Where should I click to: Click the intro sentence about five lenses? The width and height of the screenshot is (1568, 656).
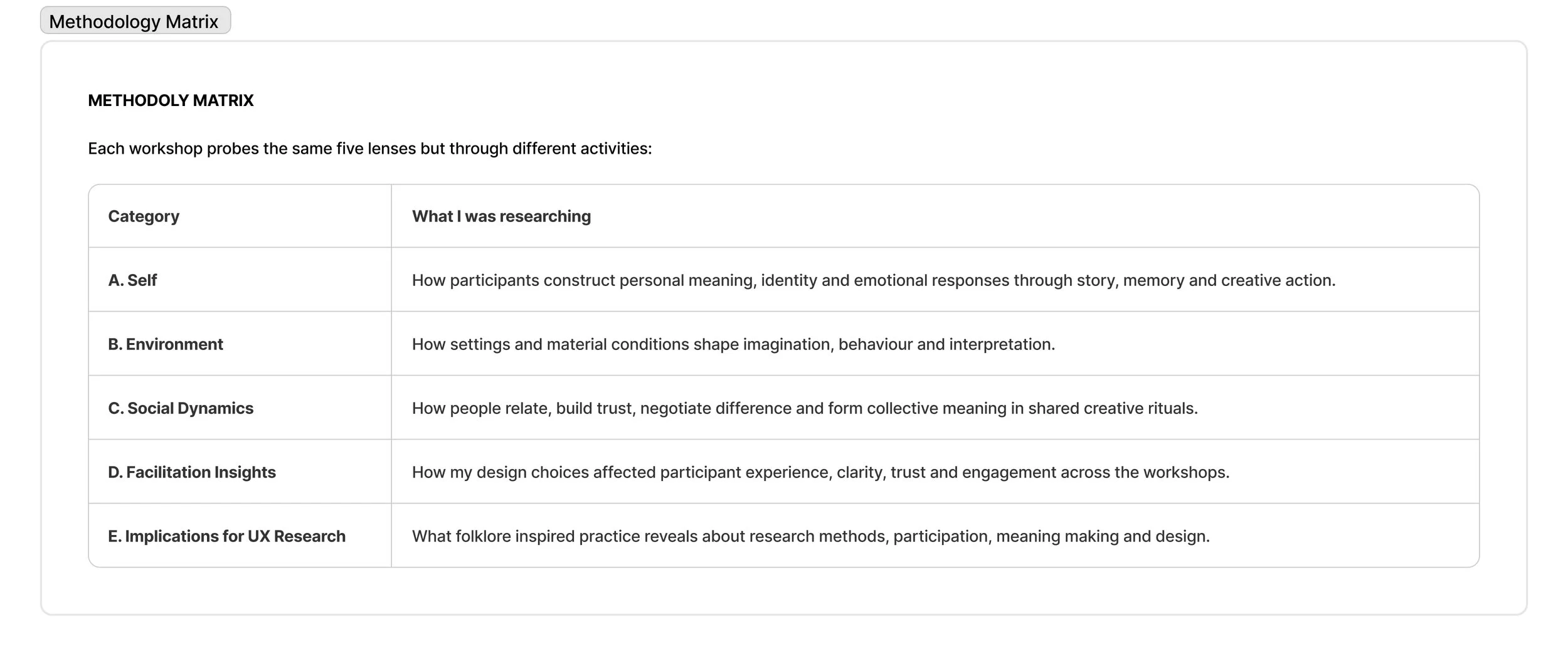(370, 149)
